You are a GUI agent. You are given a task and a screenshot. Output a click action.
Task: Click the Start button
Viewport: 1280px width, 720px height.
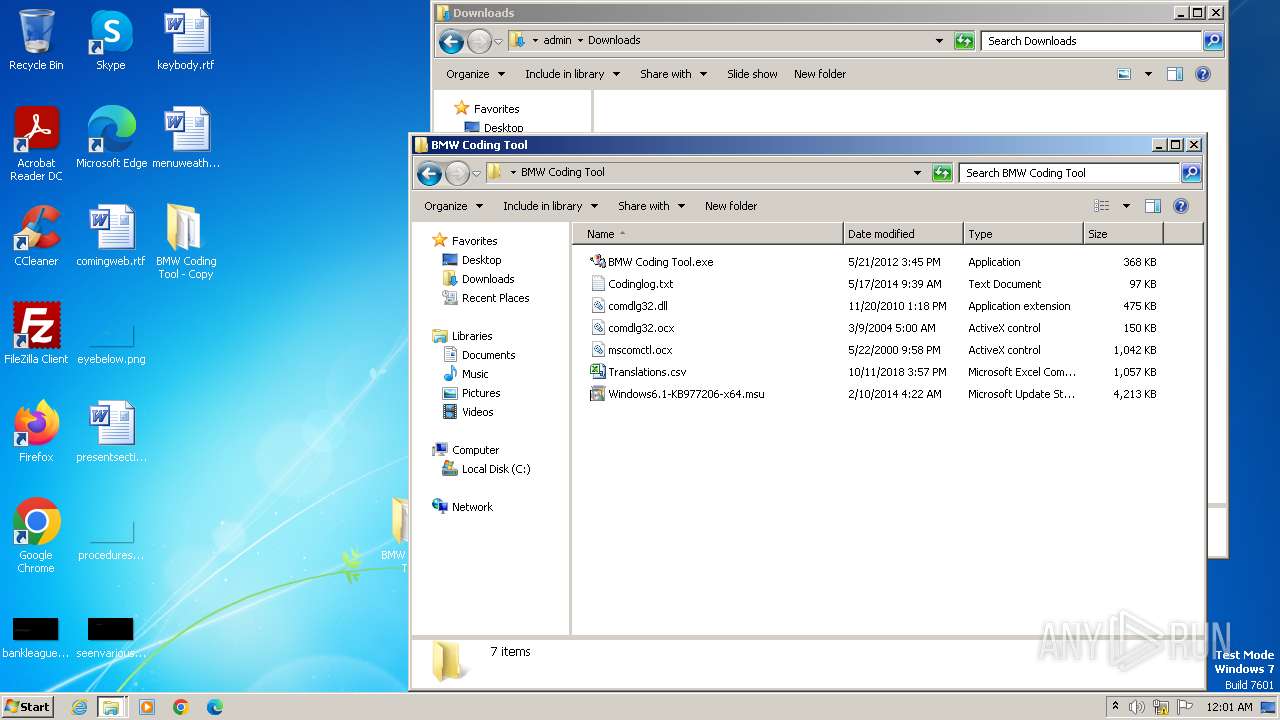click(28, 707)
